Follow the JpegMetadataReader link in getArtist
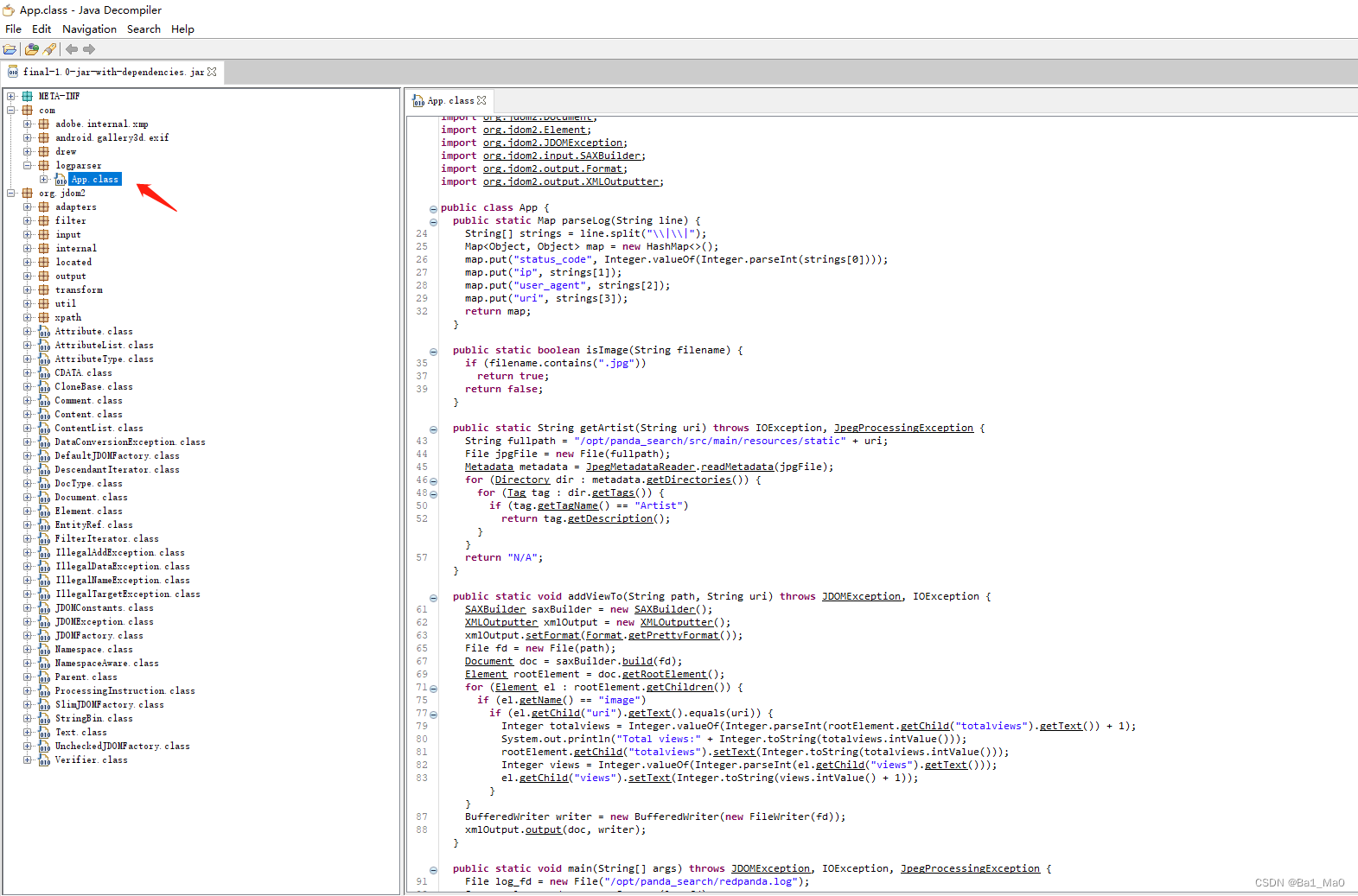Viewport: 1358px width, 896px height. pyautogui.click(x=641, y=467)
